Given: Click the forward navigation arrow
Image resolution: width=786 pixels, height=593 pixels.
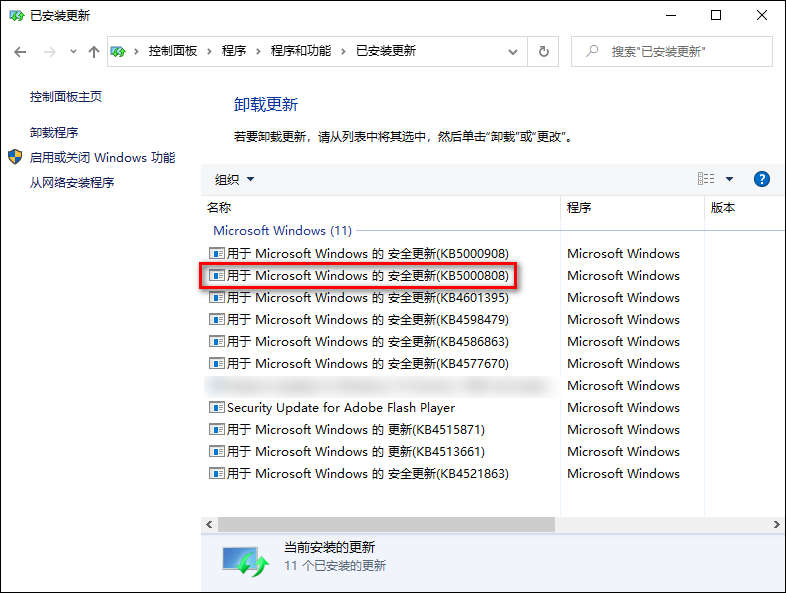Looking at the screenshot, I should point(49,52).
